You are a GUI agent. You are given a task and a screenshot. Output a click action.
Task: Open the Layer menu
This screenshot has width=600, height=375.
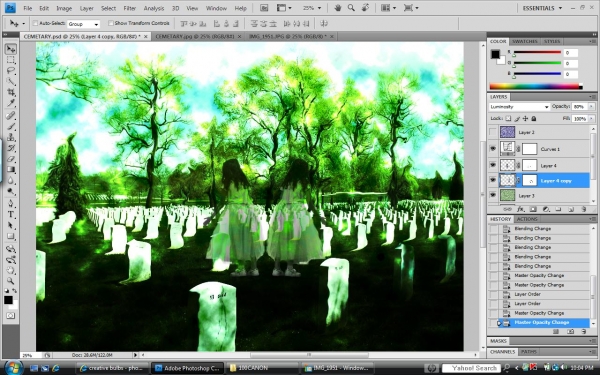(86, 8)
